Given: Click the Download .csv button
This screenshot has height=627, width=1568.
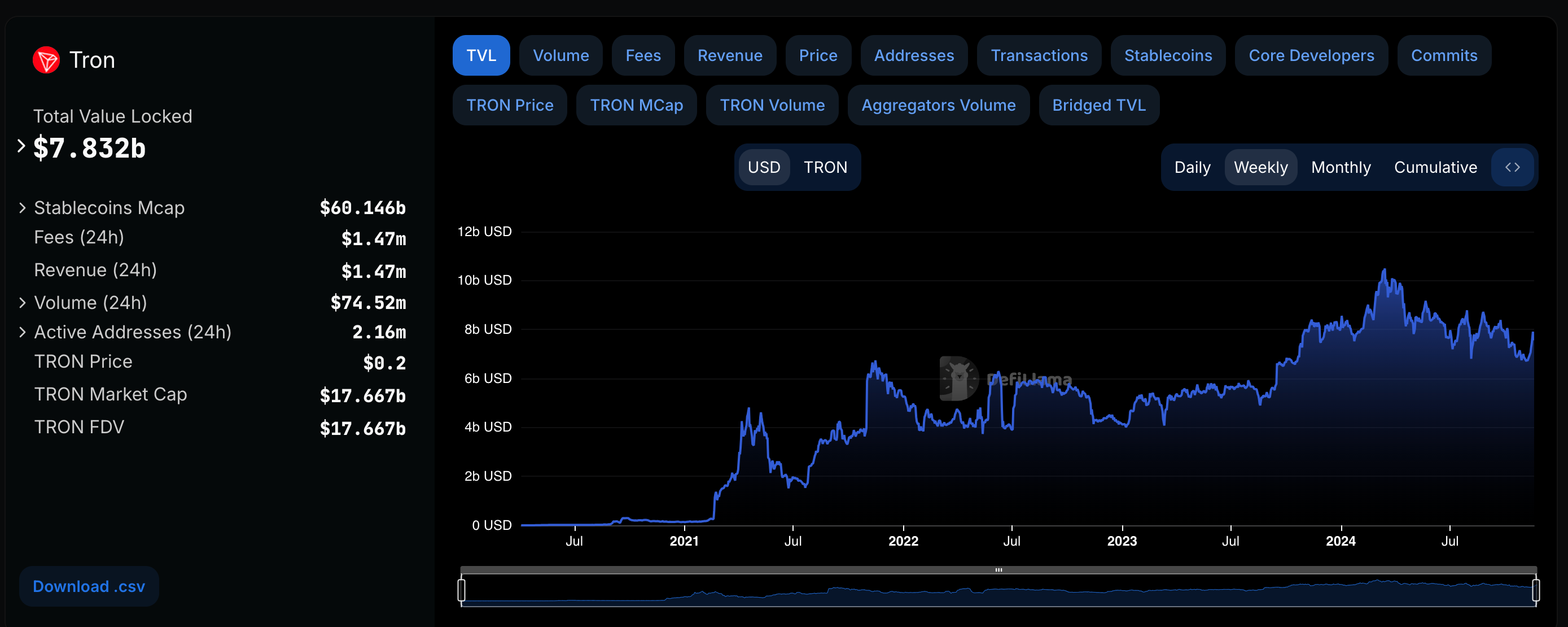Looking at the screenshot, I should (x=89, y=586).
